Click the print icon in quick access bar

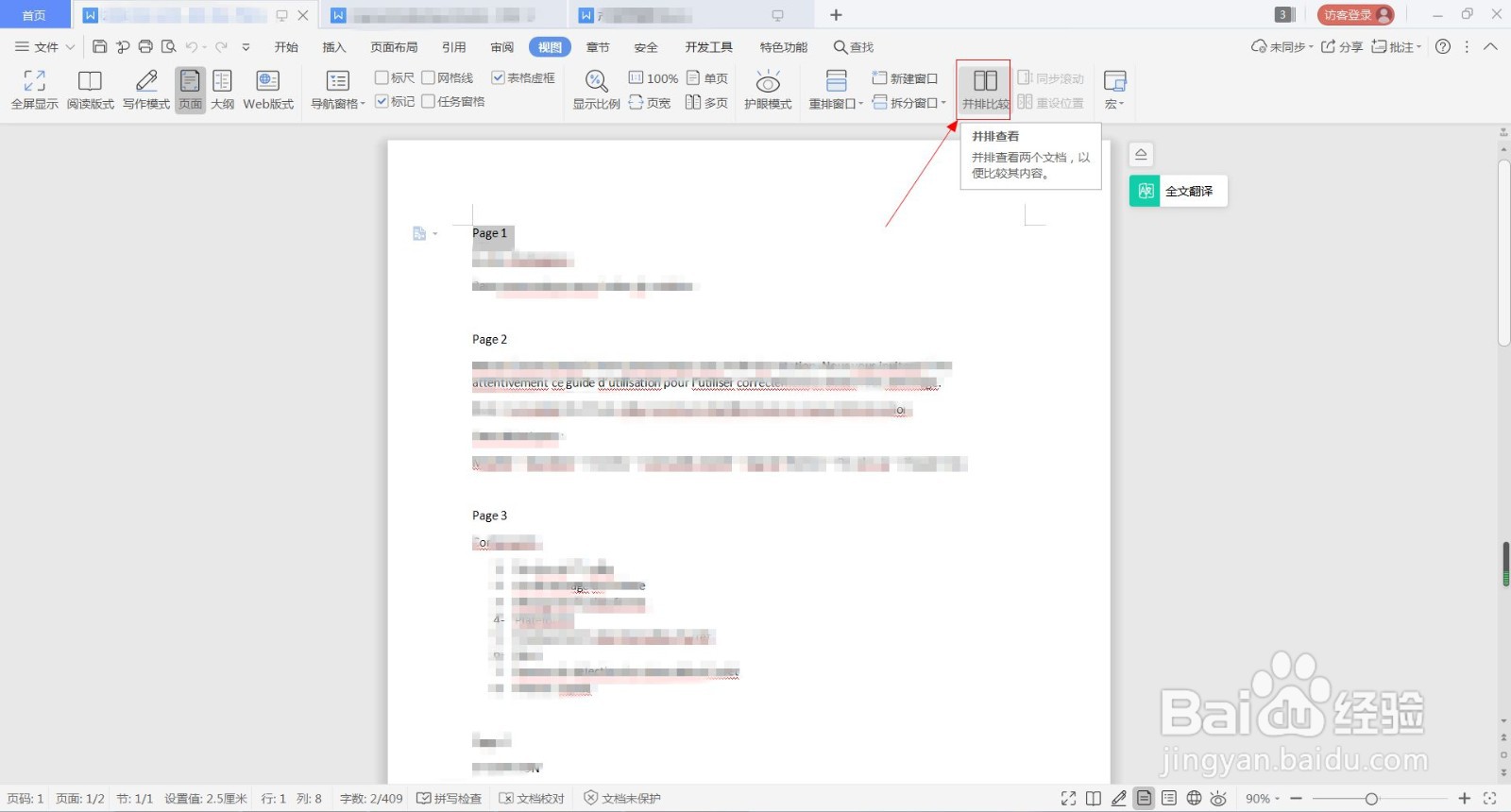coord(145,46)
